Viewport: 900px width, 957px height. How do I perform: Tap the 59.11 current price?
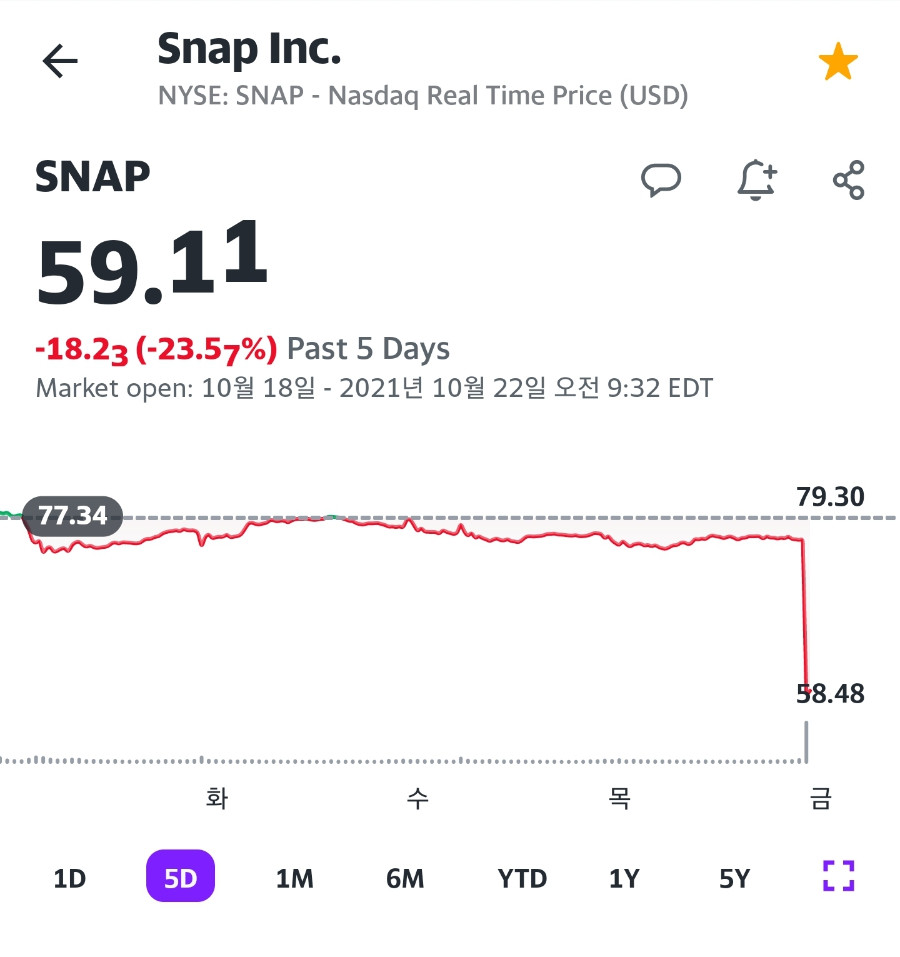pos(152,264)
